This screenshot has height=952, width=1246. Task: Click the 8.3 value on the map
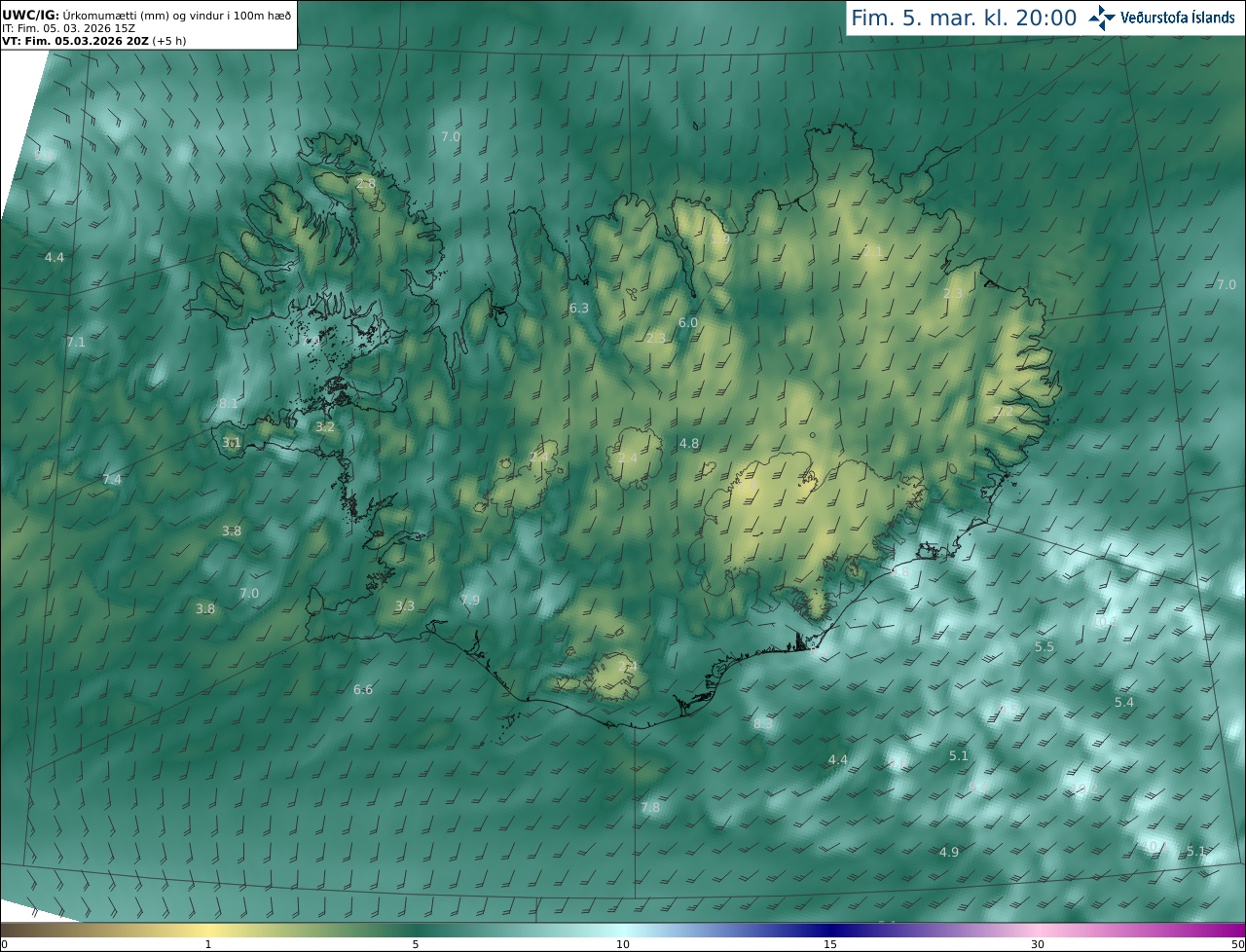tap(763, 724)
